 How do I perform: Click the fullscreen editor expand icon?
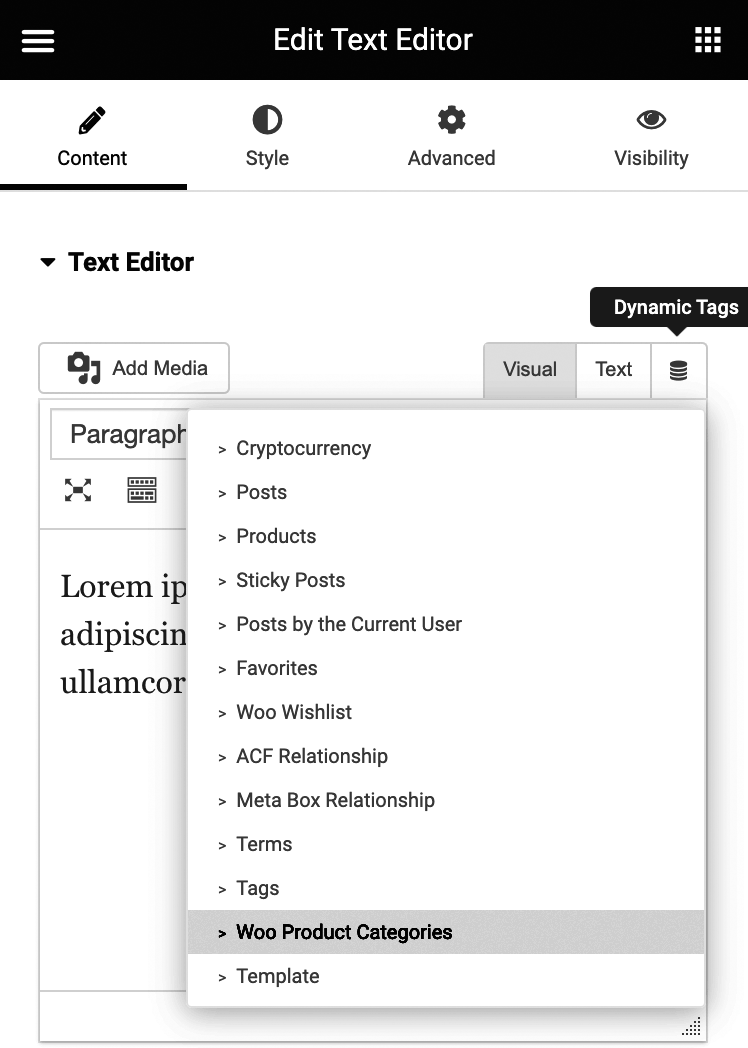78,490
